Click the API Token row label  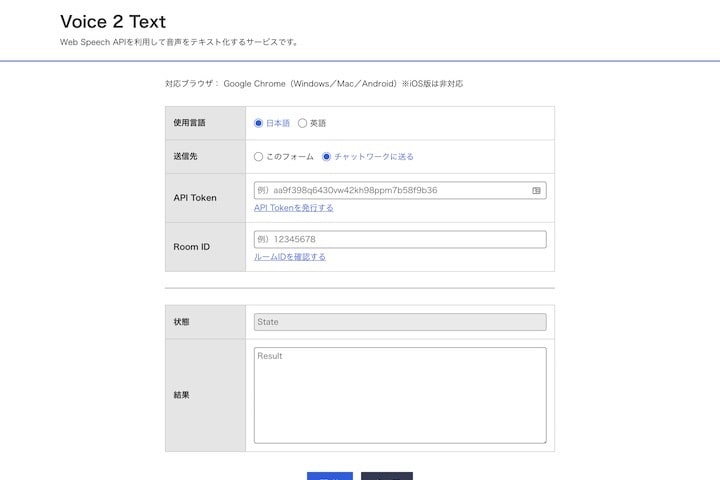[195, 198]
